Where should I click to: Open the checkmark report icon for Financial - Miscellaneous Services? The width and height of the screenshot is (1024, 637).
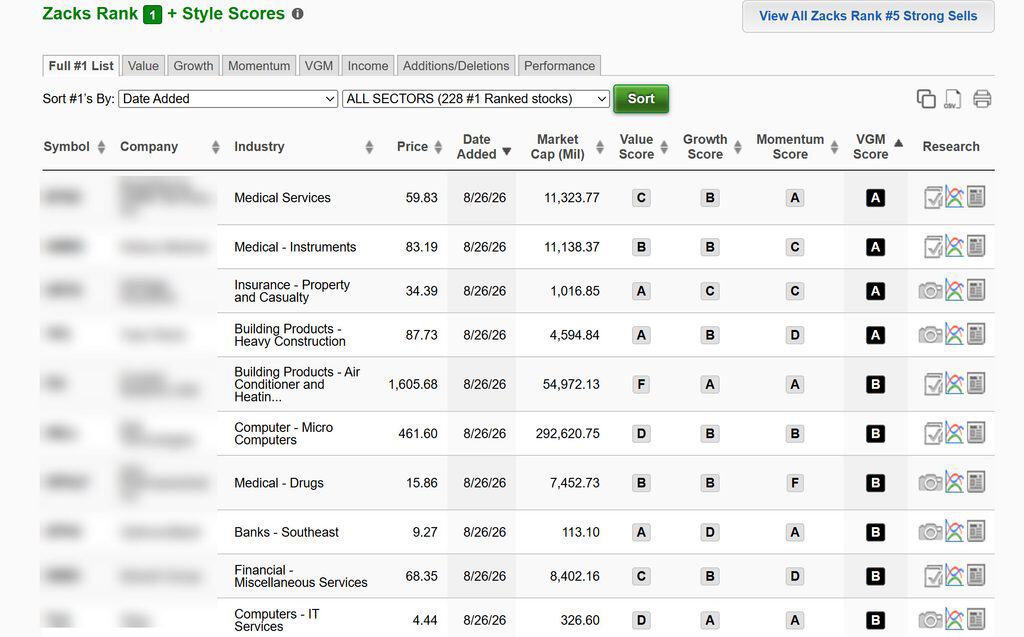click(x=933, y=576)
